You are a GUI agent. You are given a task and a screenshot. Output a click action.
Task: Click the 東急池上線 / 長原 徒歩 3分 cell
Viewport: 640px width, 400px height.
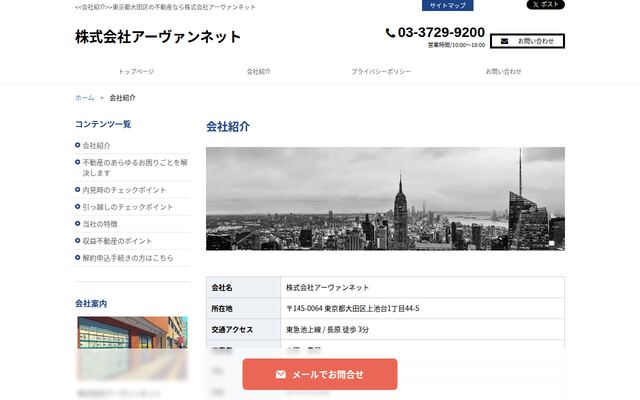[x=422, y=330]
